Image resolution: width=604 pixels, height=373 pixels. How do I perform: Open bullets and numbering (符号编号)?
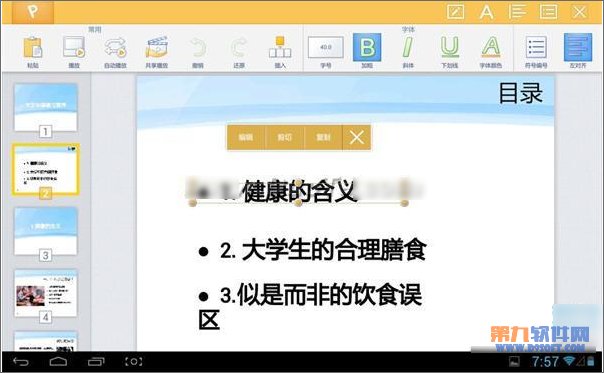536,48
